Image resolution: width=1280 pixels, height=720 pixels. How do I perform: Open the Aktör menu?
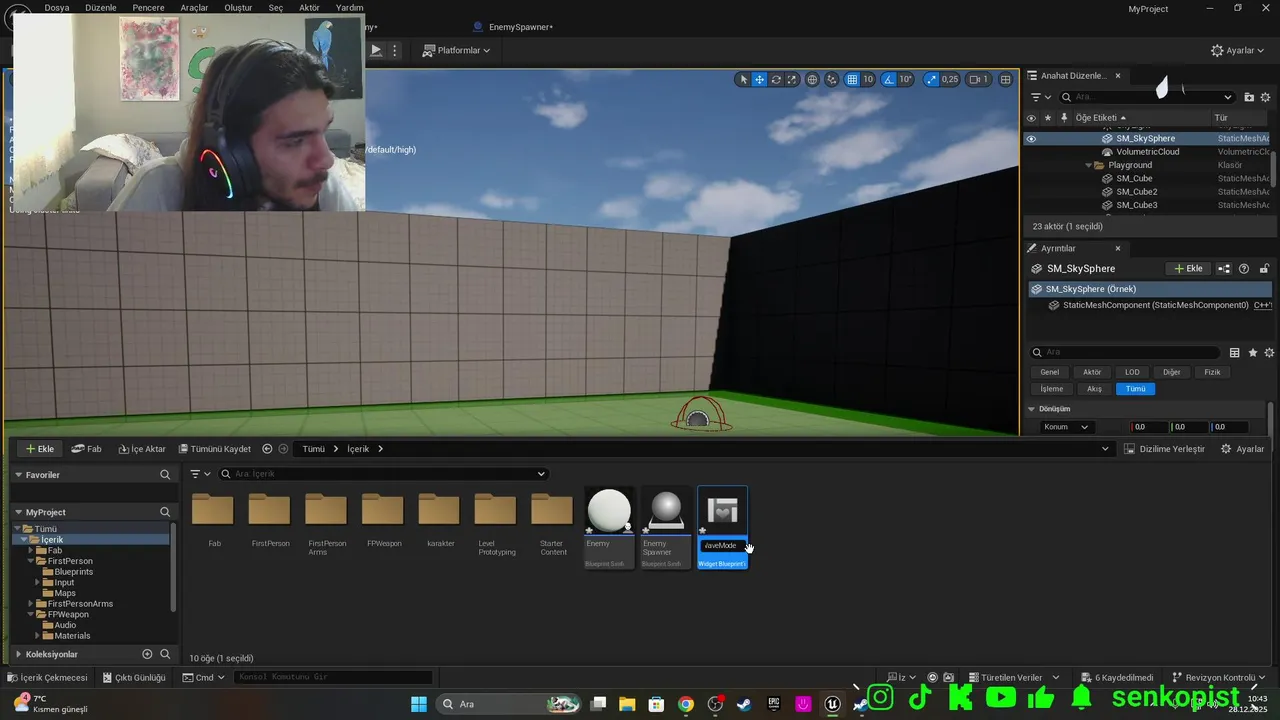coord(310,7)
